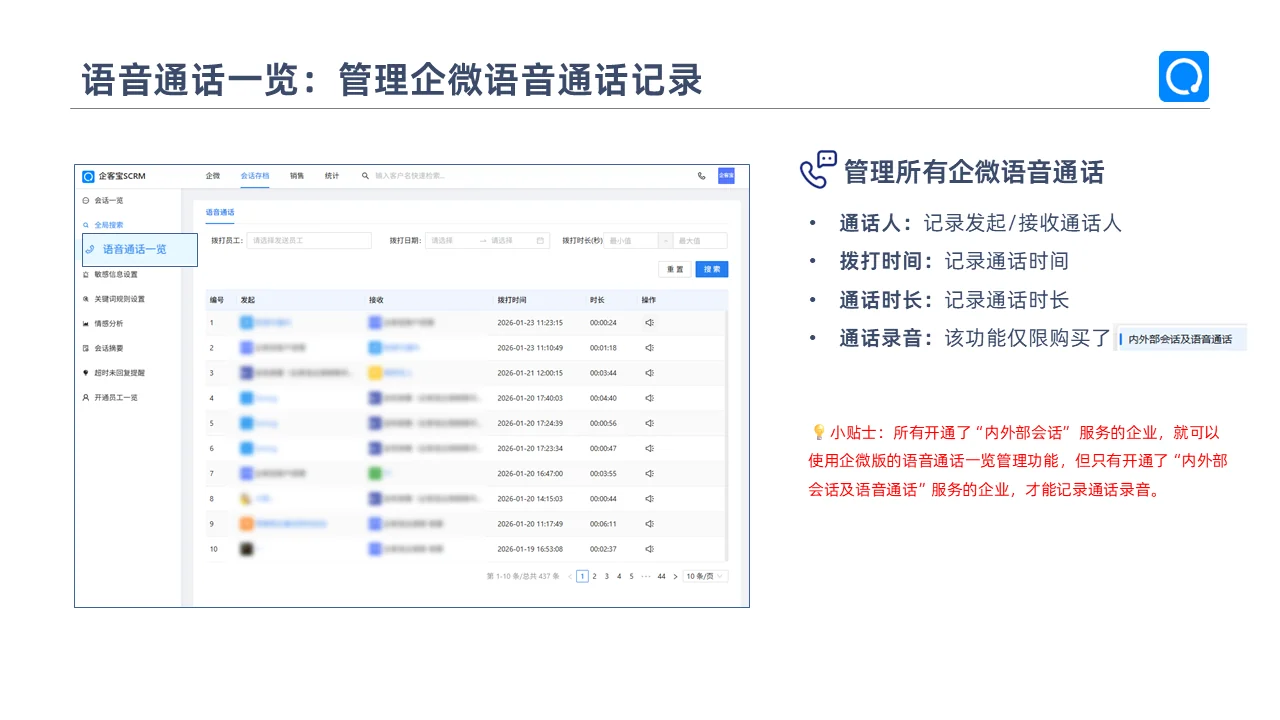Image resolution: width=1280 pixels, height=720 pixels.
Task: Open 全局搜索 in the sidebar
Action: click(103, 225)
